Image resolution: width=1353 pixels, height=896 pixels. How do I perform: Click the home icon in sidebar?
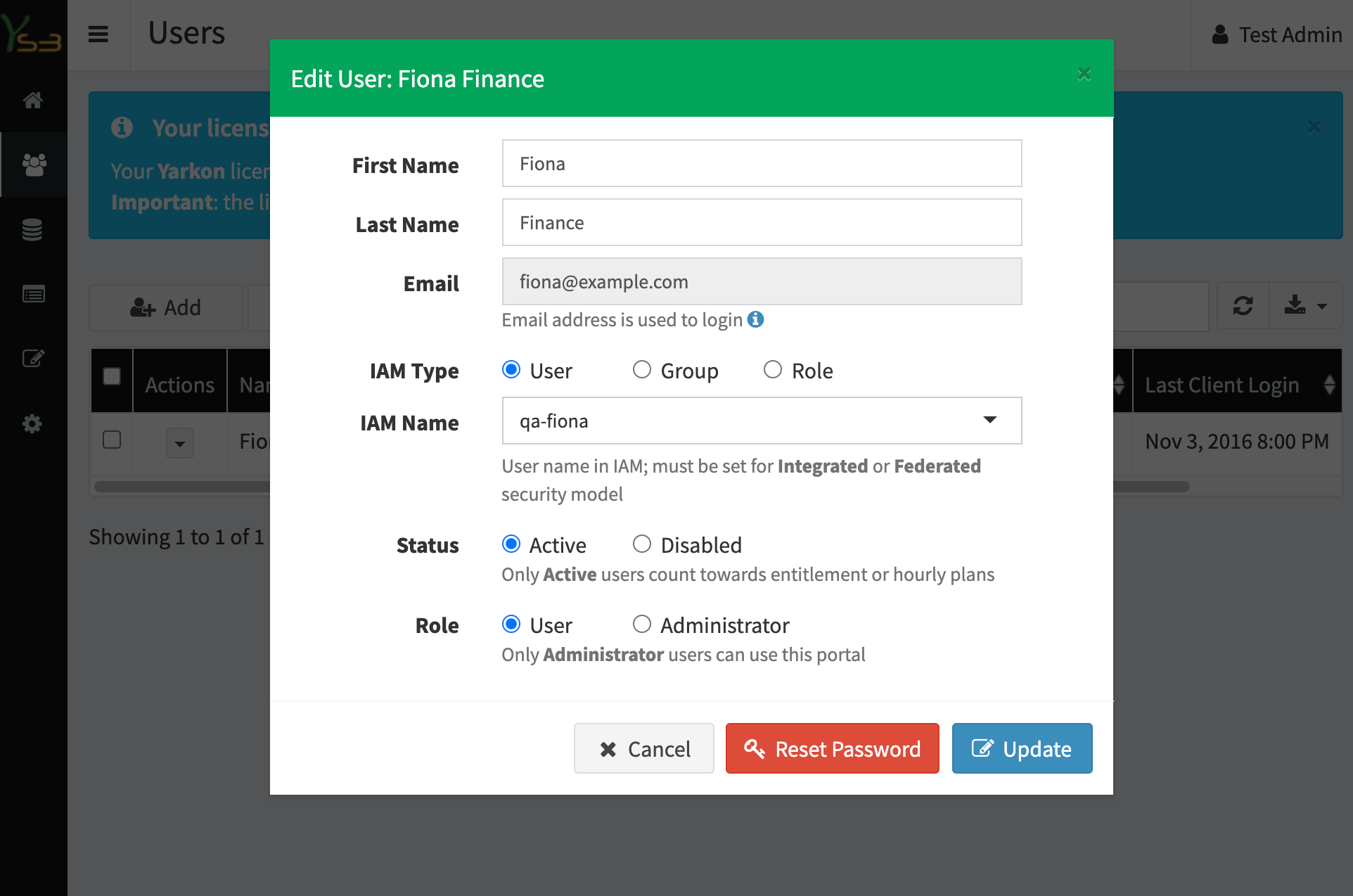click(x=33, y=100)
